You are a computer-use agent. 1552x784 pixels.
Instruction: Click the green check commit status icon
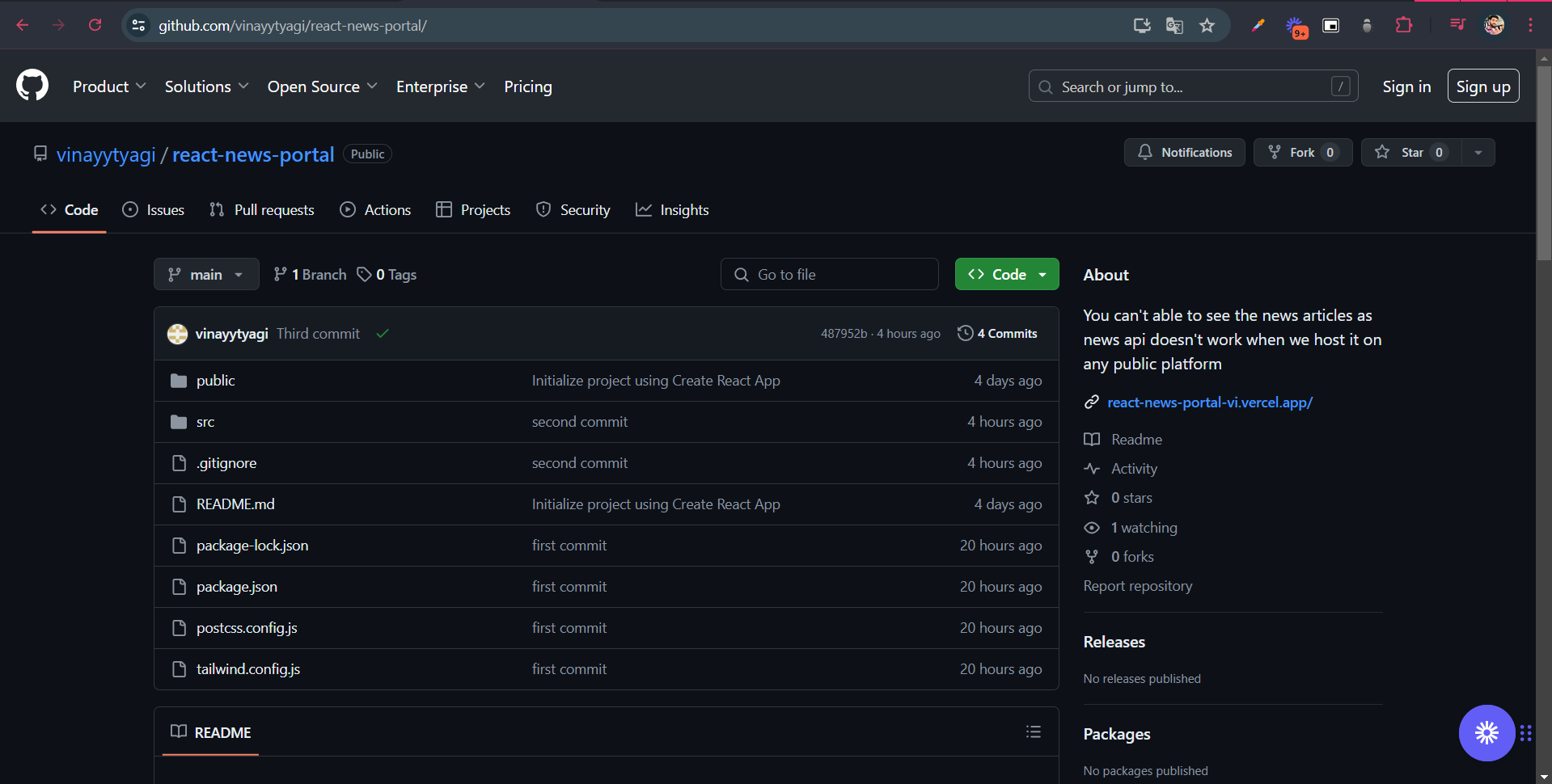point(383,333)
